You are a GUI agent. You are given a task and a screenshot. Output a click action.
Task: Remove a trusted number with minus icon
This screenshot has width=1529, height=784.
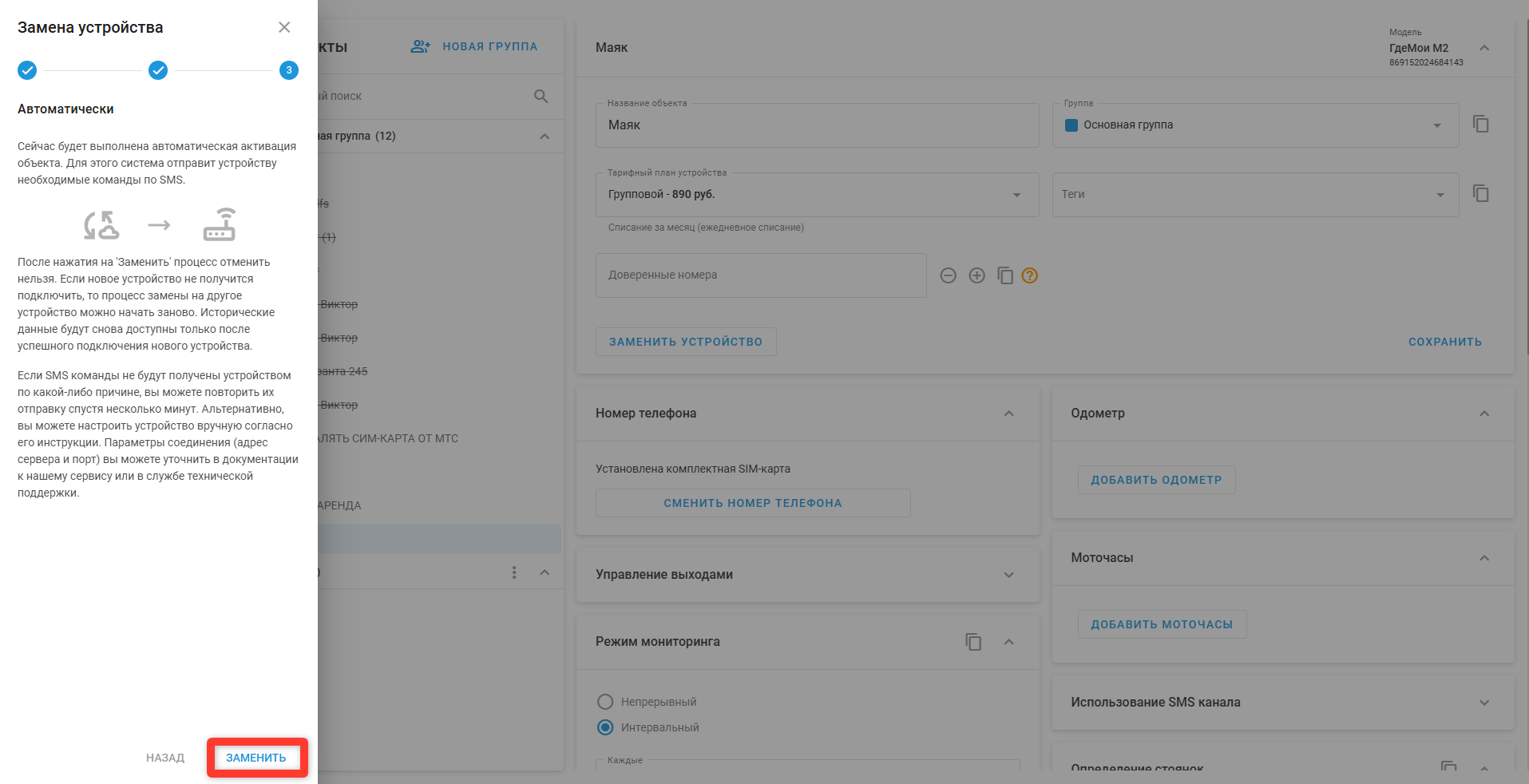(948, 275)
